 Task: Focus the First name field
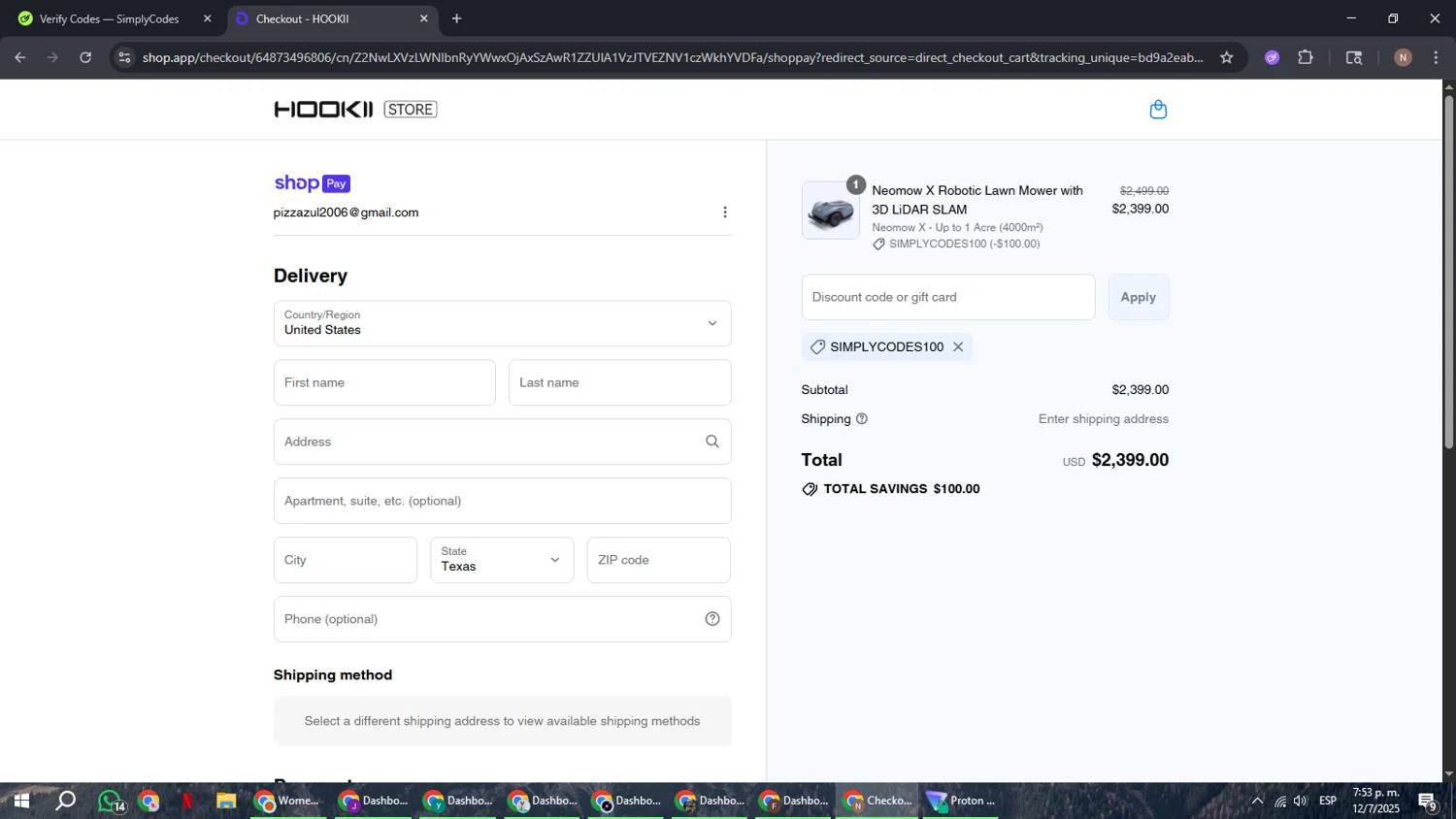(x=384, y=382)
